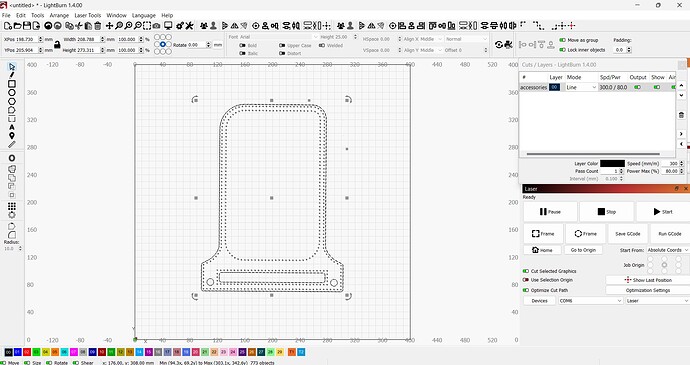Open Device Settings wrench tools icon

(189, 26)
